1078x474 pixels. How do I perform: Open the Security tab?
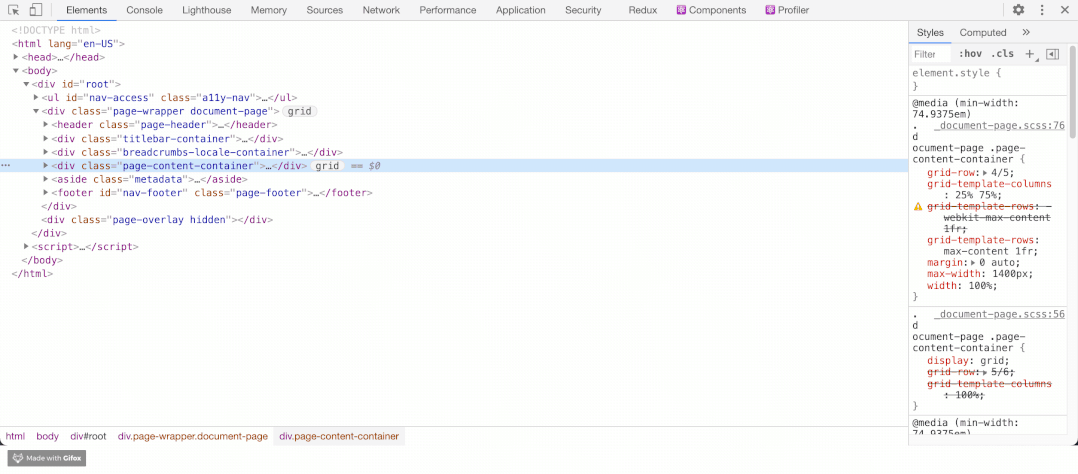tap(583, 10)
